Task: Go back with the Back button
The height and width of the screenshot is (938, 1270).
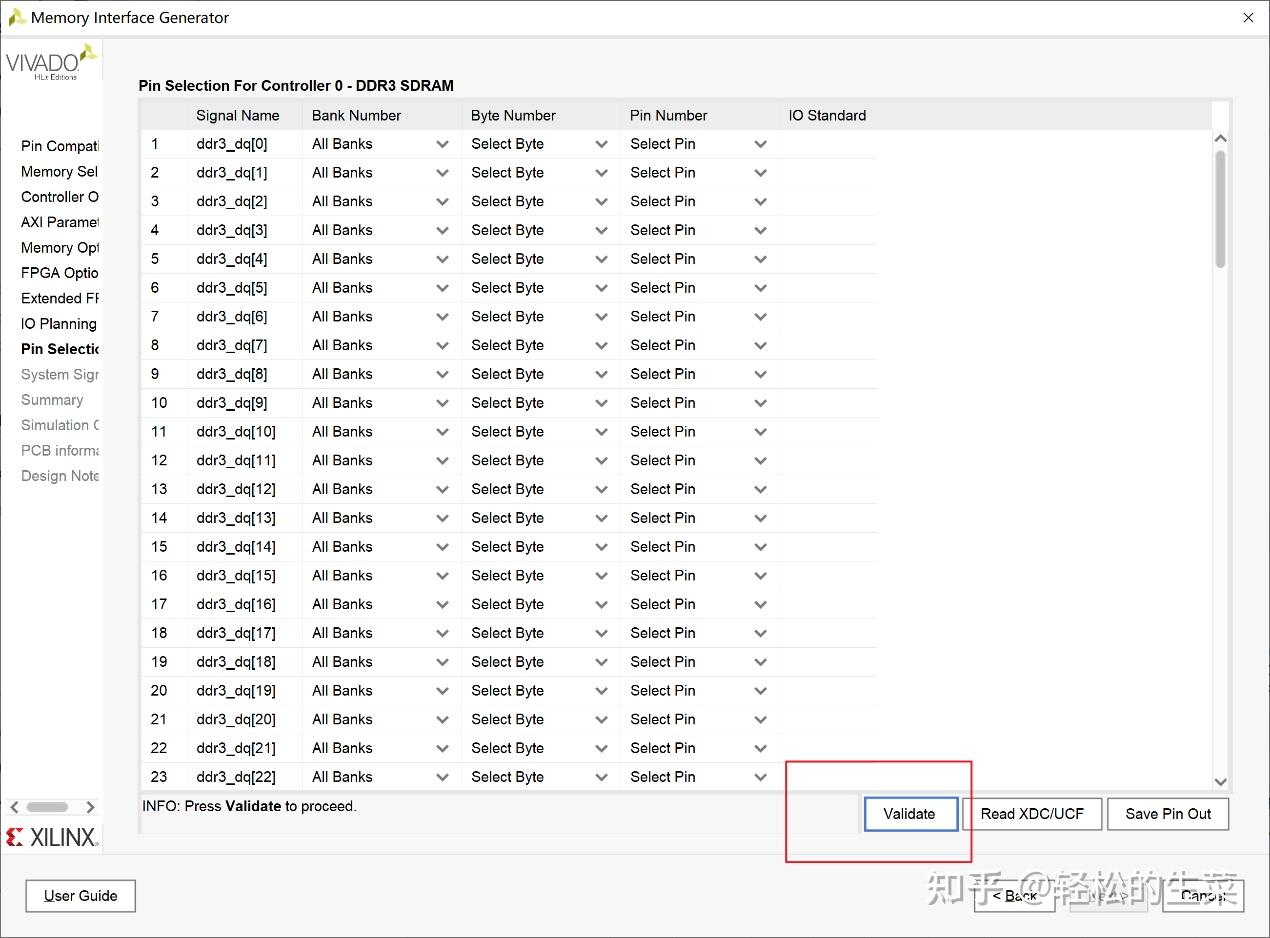Action: point(1015,896)
